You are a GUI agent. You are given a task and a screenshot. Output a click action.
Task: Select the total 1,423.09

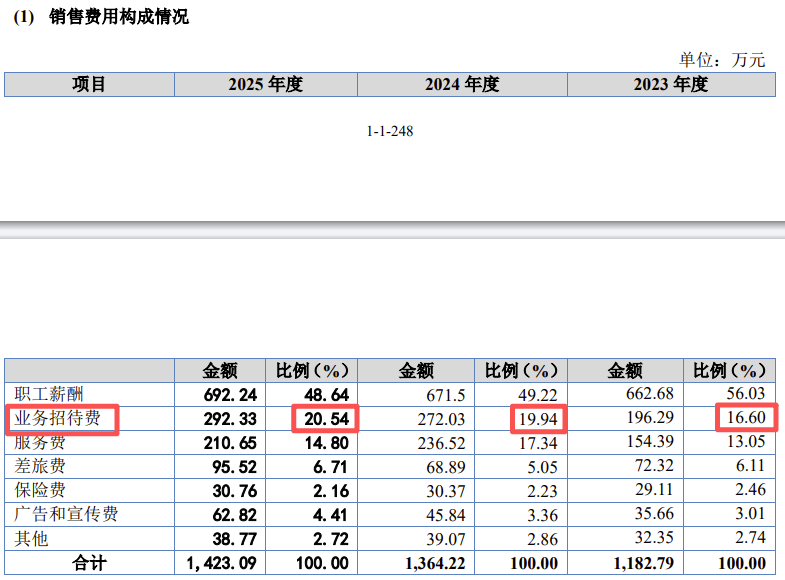tap(221, 563)
